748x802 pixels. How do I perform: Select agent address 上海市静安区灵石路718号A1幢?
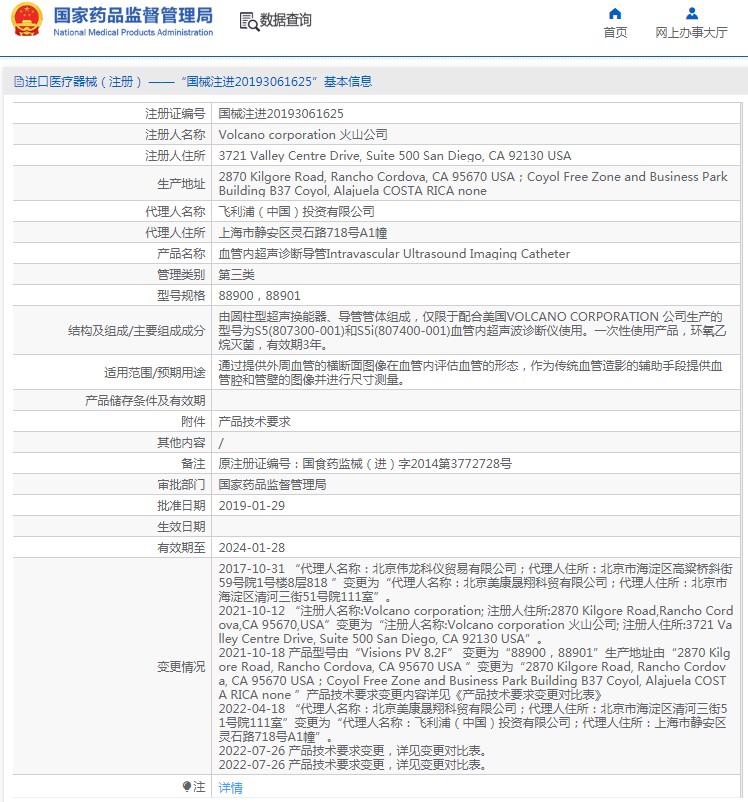[x=302, y=233]
